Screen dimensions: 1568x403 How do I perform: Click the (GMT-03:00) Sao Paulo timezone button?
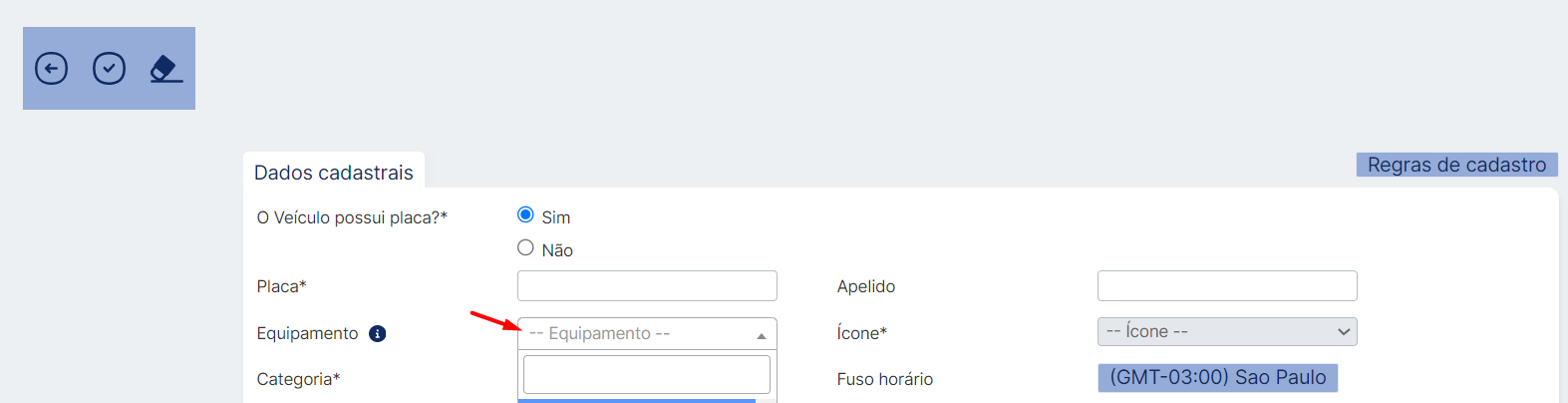pos(1217,378)
